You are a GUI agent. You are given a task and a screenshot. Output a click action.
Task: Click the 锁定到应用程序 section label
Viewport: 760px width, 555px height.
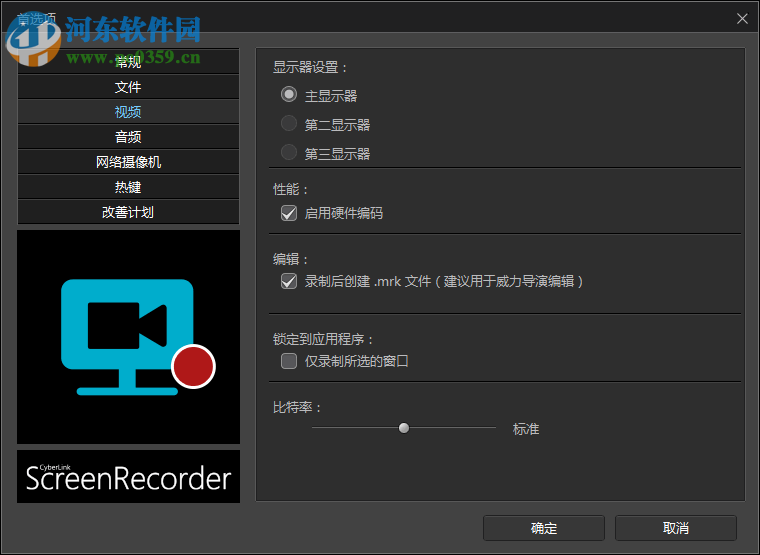click(324, 339)
